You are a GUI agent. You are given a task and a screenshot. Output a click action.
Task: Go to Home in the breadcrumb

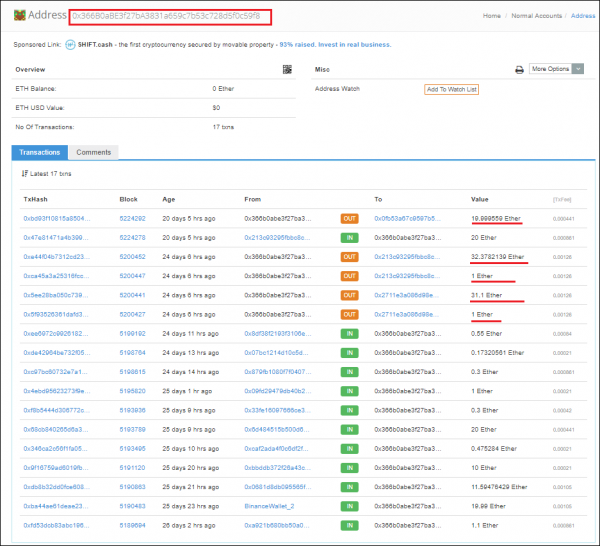492,16
